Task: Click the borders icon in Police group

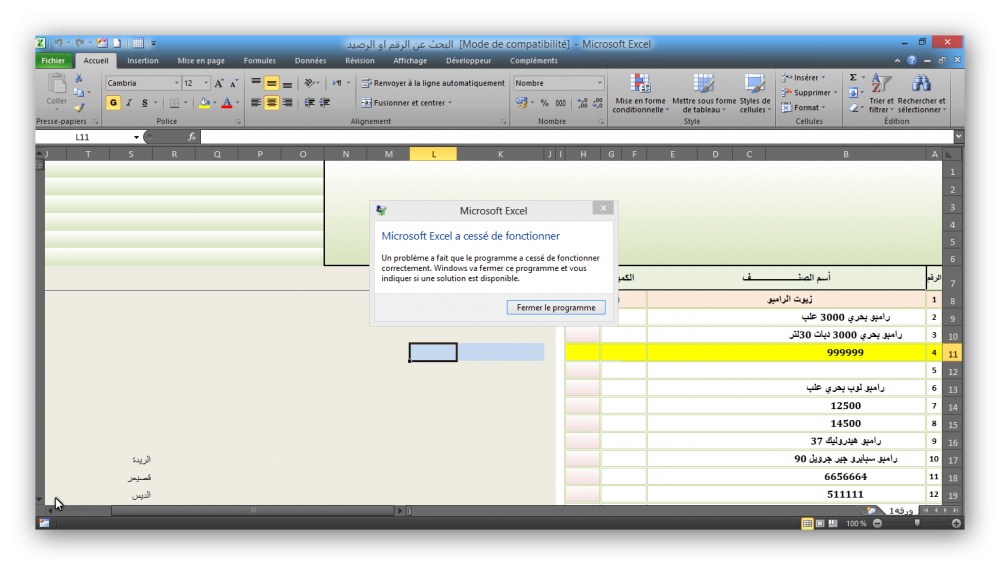Action: (x=174, y=103)
